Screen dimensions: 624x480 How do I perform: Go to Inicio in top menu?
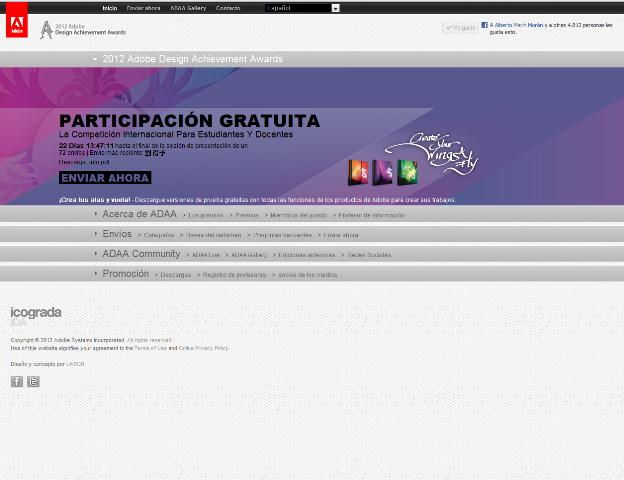pyautogui.click(x=110, y=8)
